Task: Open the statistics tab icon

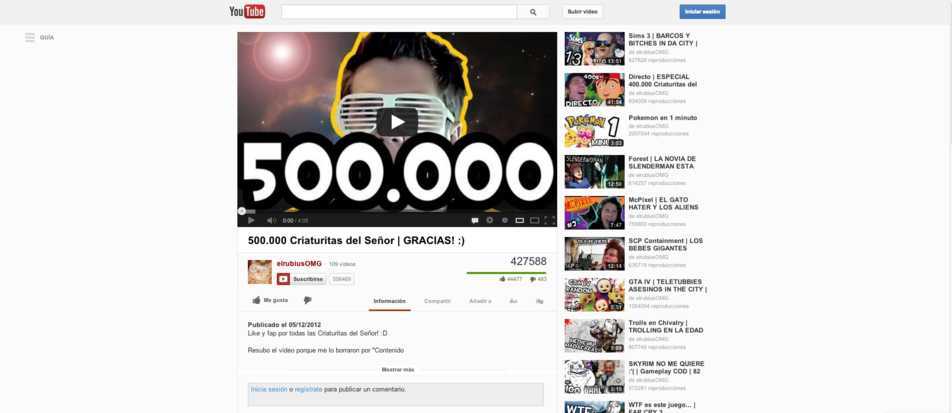Action: pyautogui.click(x=514, y=301)
